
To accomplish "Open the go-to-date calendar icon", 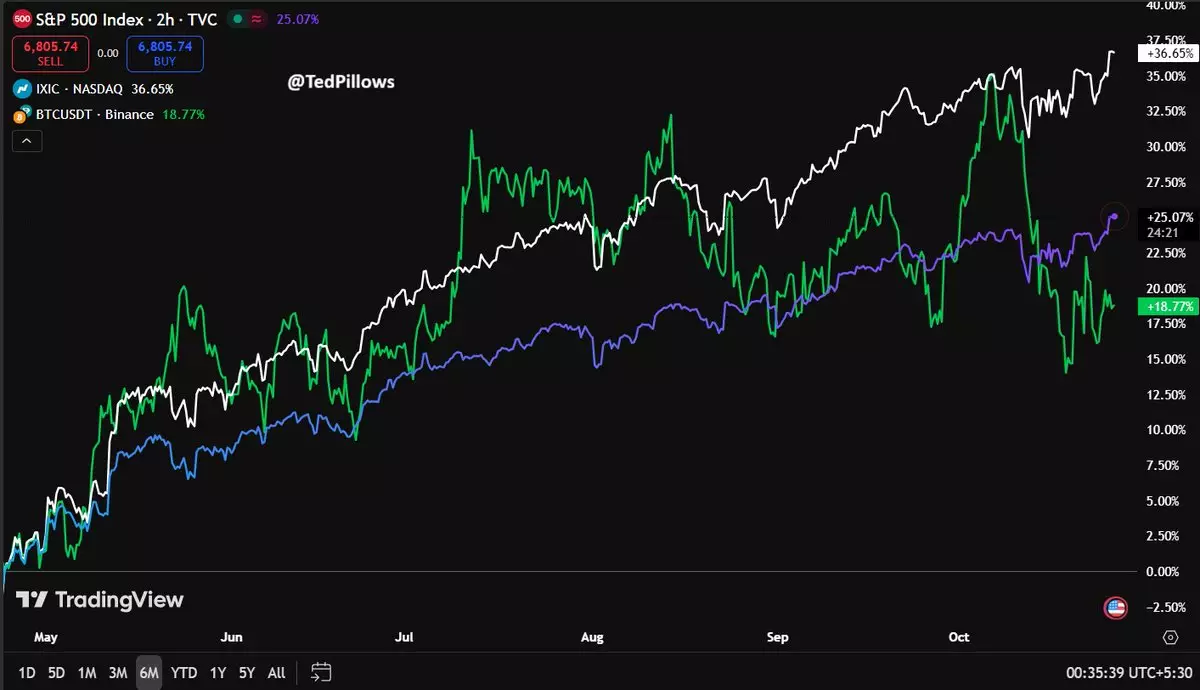I will click(x=321, y=673).
